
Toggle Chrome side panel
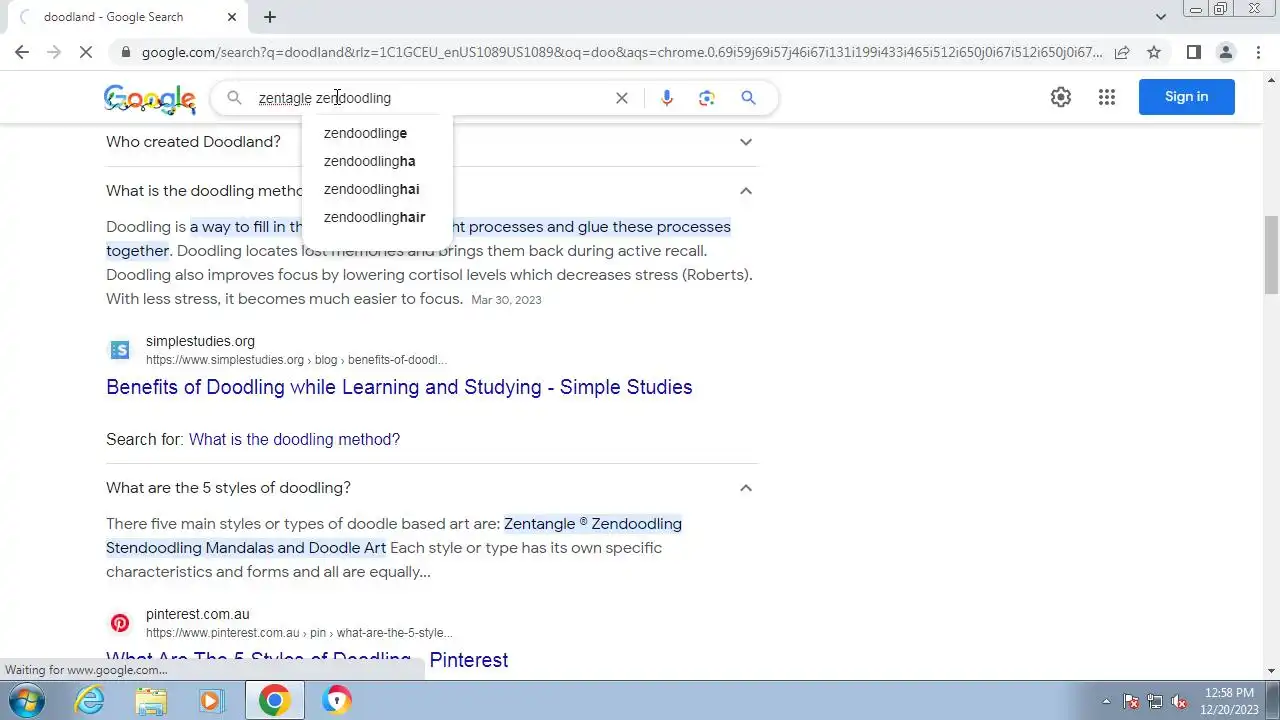1194,52
